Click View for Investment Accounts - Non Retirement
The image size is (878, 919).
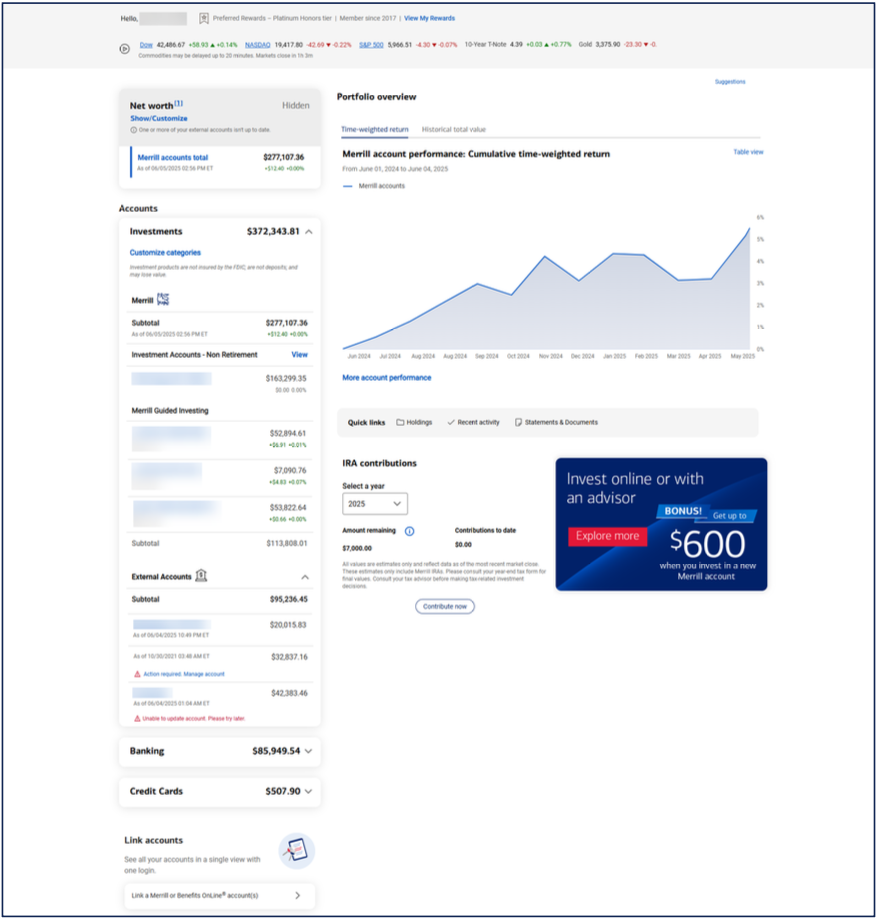299,355
